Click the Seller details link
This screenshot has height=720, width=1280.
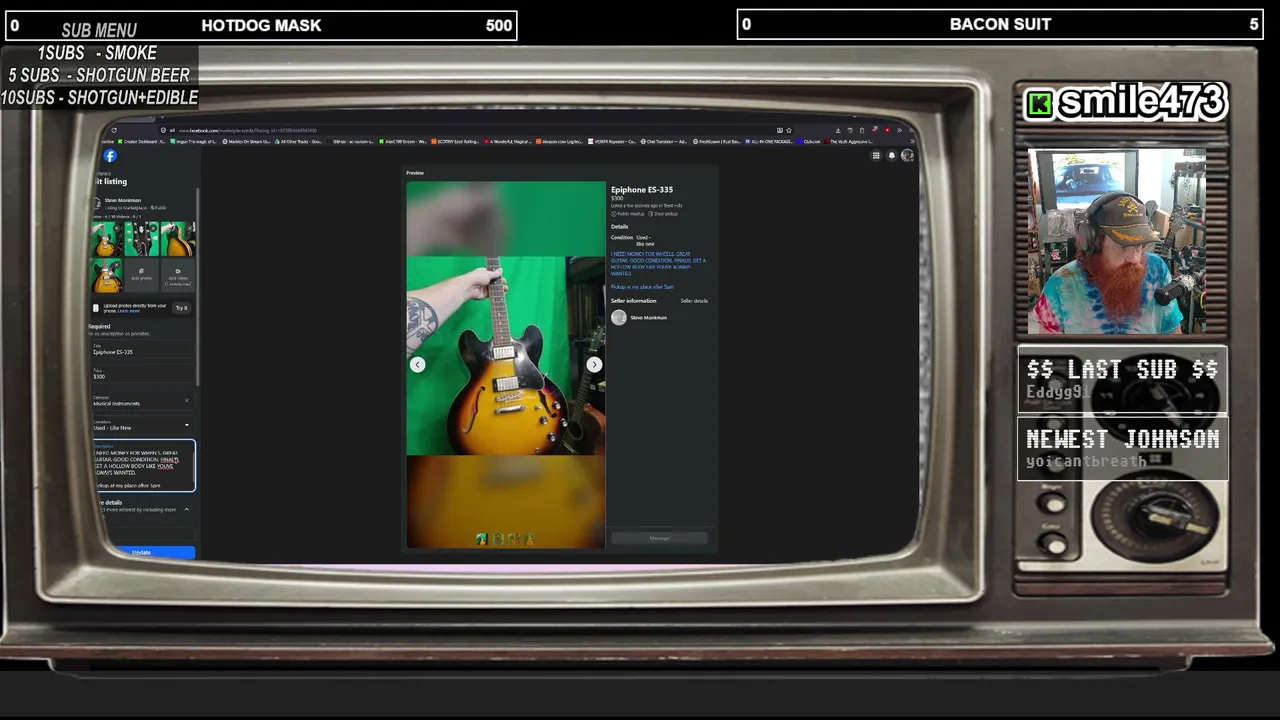(x=694, y=301)
